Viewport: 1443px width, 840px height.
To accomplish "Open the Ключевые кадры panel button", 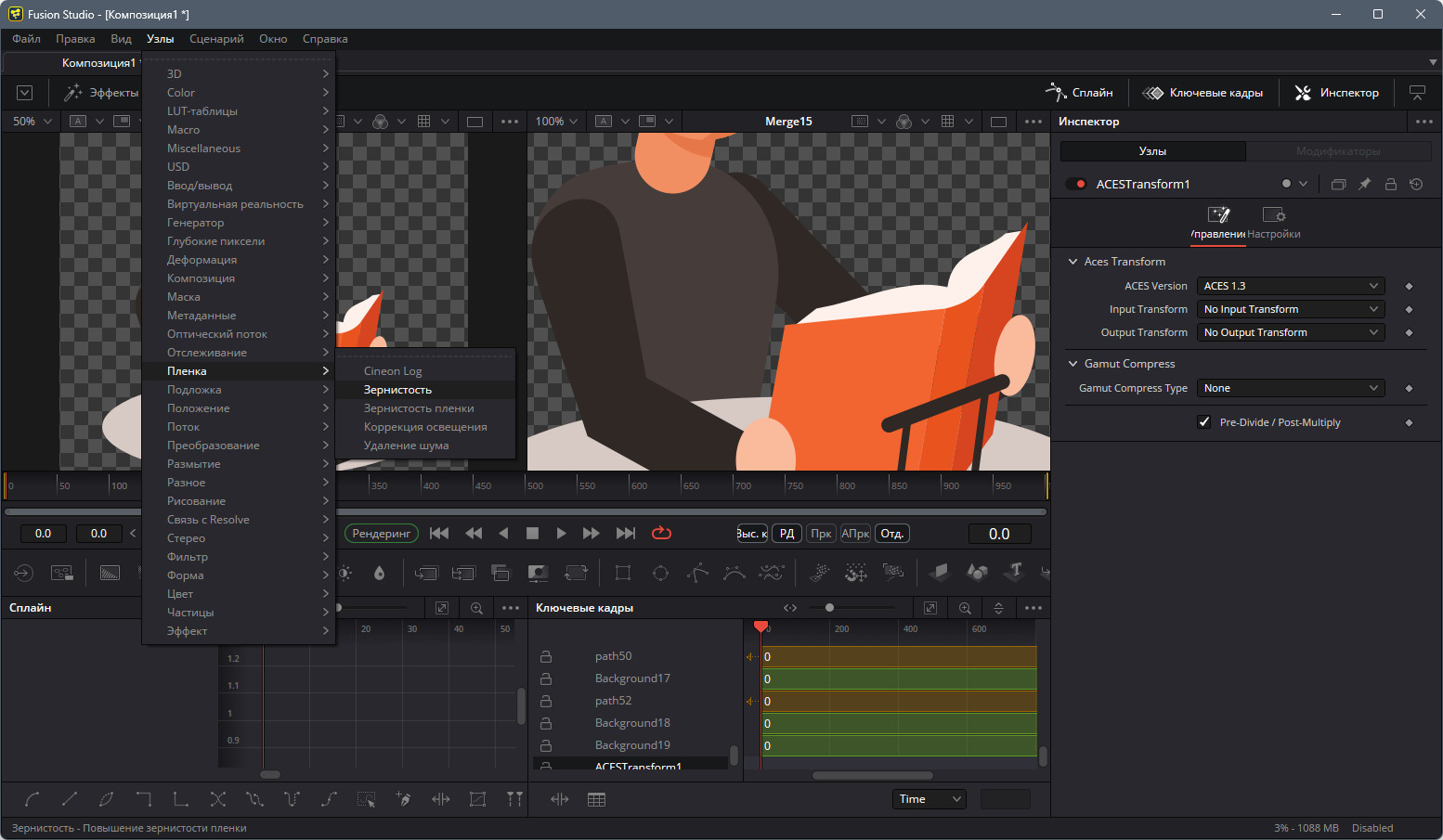I will coord(1202,93).
